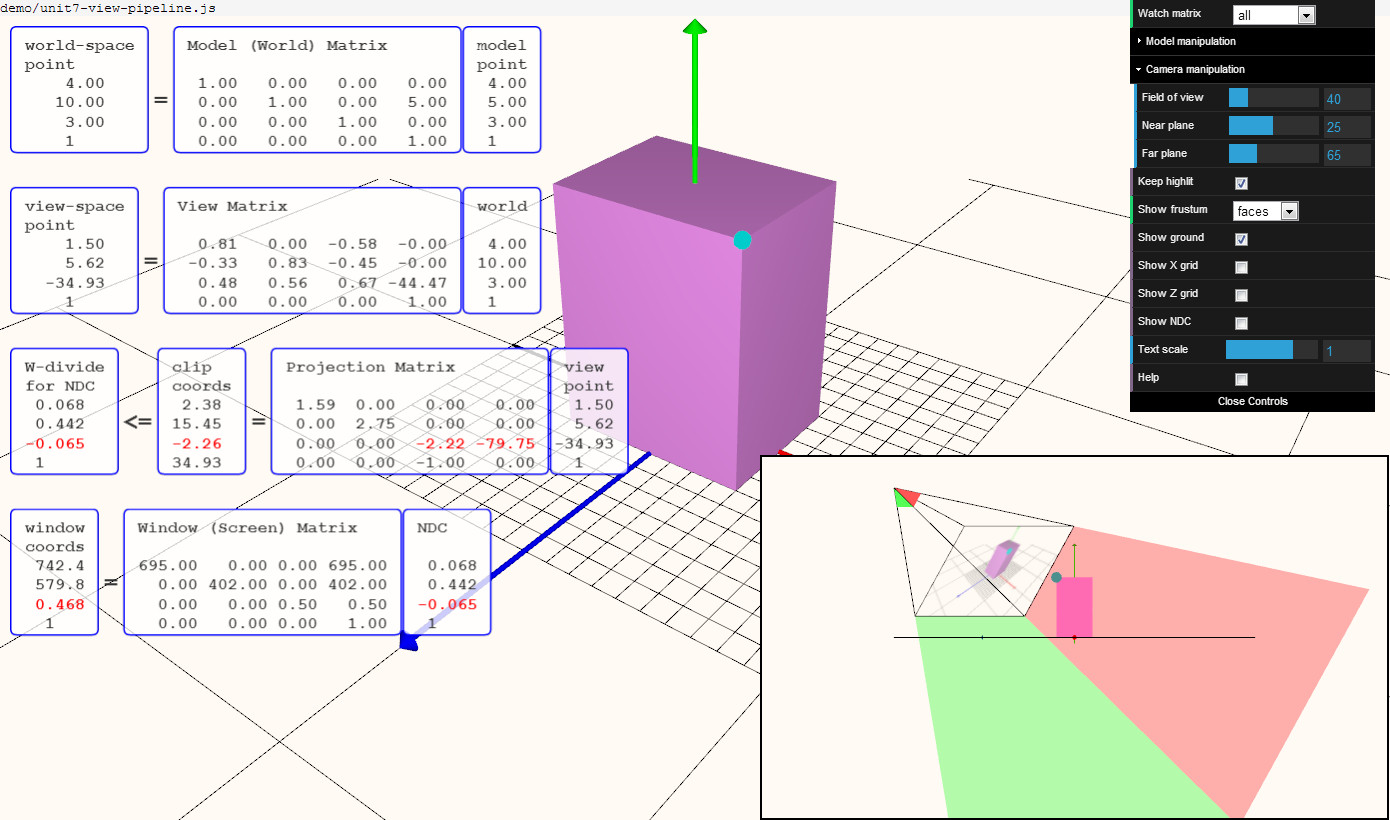
Task: Disable the Show ground checkbox
Action: coord(1241,239)
